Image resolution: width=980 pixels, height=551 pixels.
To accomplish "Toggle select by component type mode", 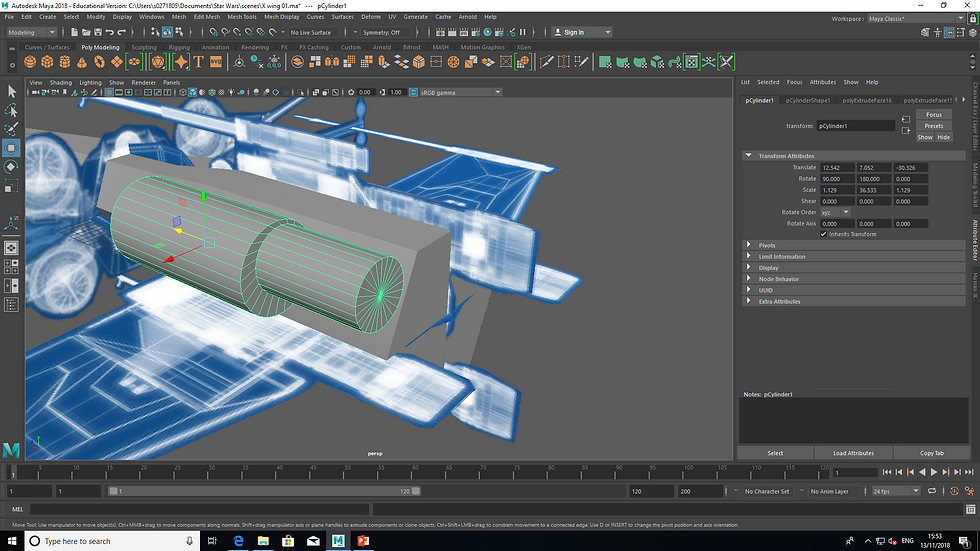I will point(179,32).
